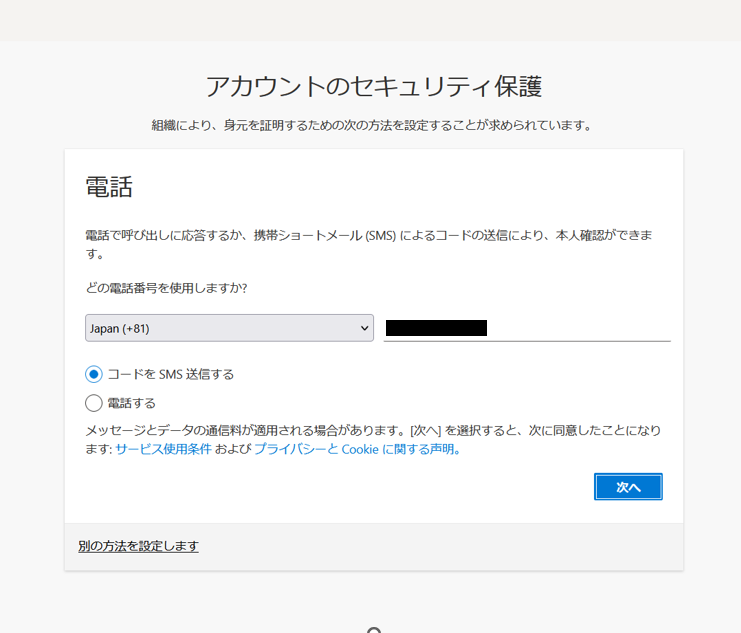The height and width of the screenshot is (633, 741).
Task: Focus the phone number input field
Action: pyautogui.click(x=527, y=328)
